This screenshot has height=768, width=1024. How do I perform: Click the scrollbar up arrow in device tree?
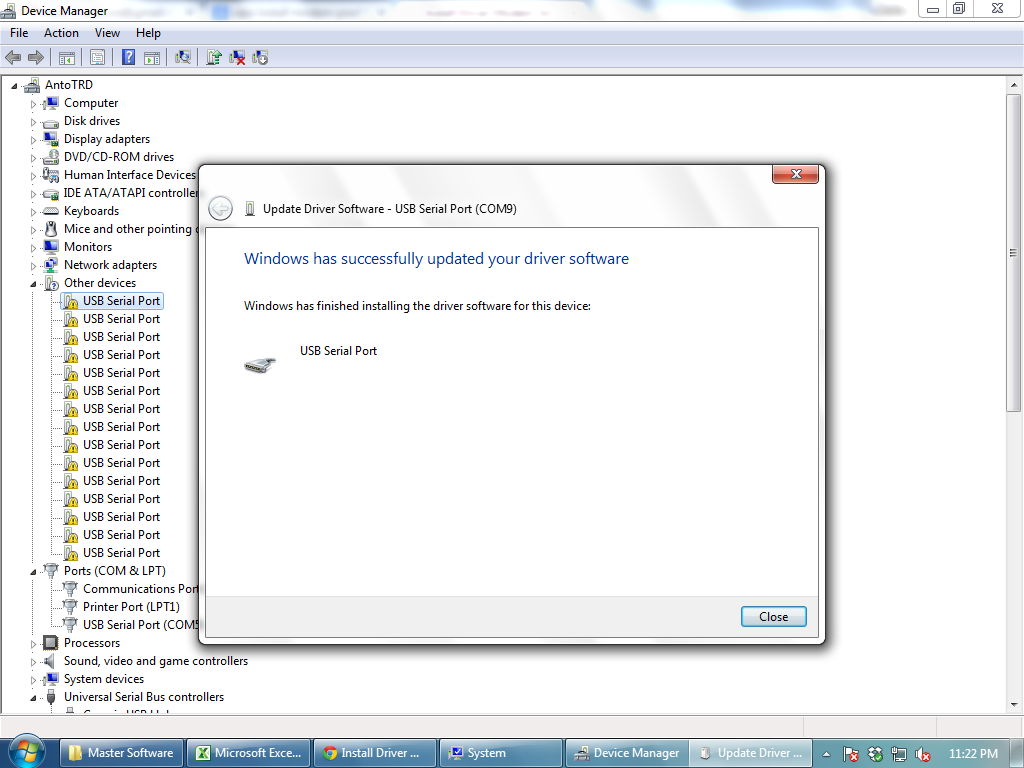pyautogui.click(x=1014, y=85)
